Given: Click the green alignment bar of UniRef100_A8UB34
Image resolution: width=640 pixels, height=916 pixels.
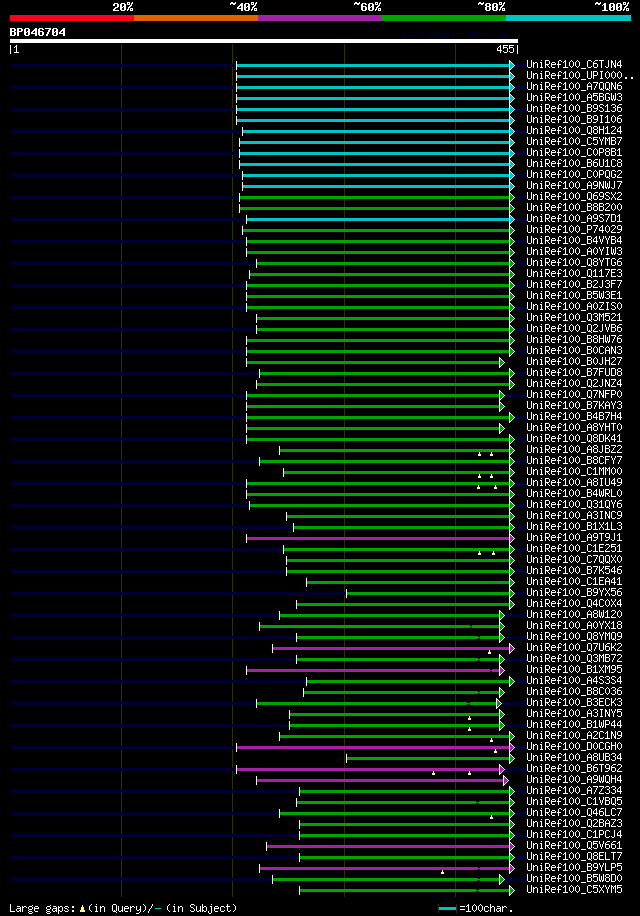Looking at the screenshot, I should 429,758.
